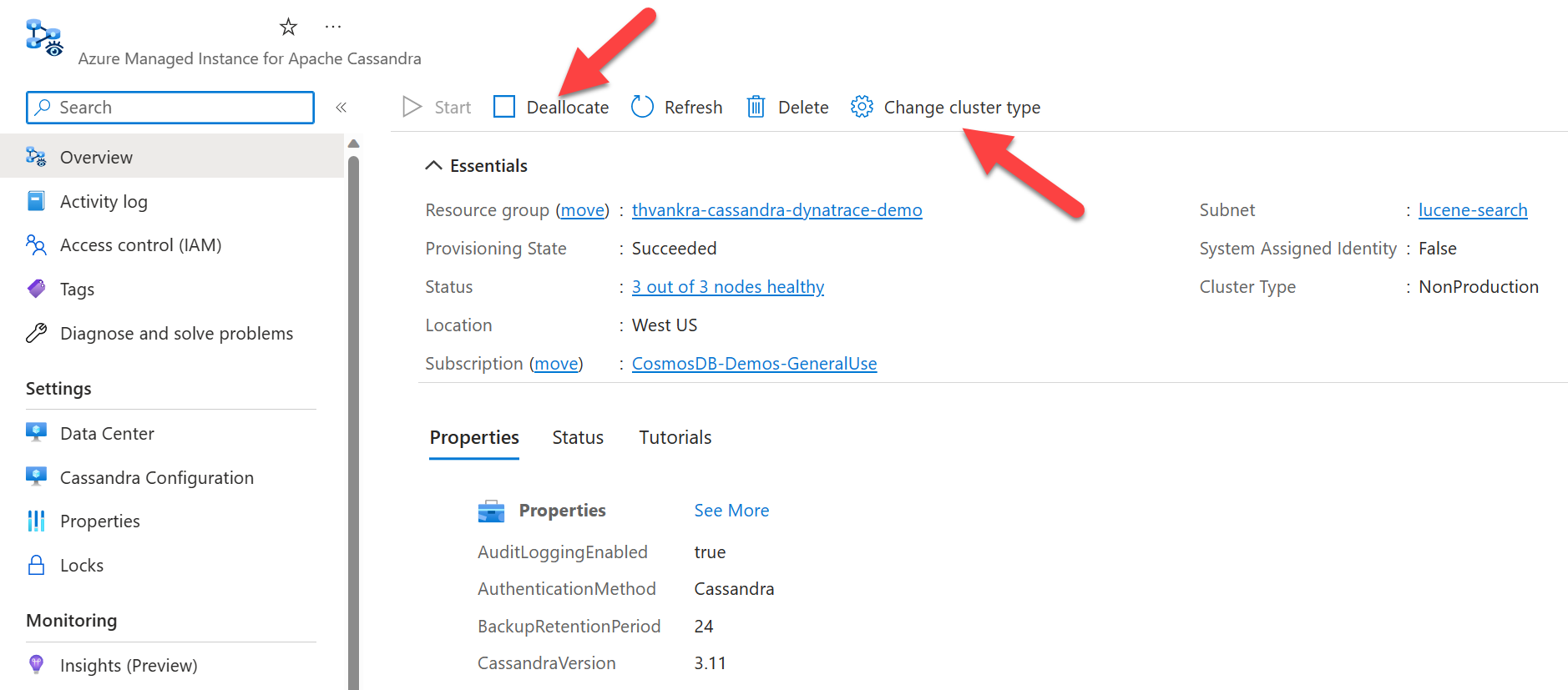Select the Properties tab
The height and width of the screenshot is (690, 1568).
pyautogui.click(x=474, y=437)
